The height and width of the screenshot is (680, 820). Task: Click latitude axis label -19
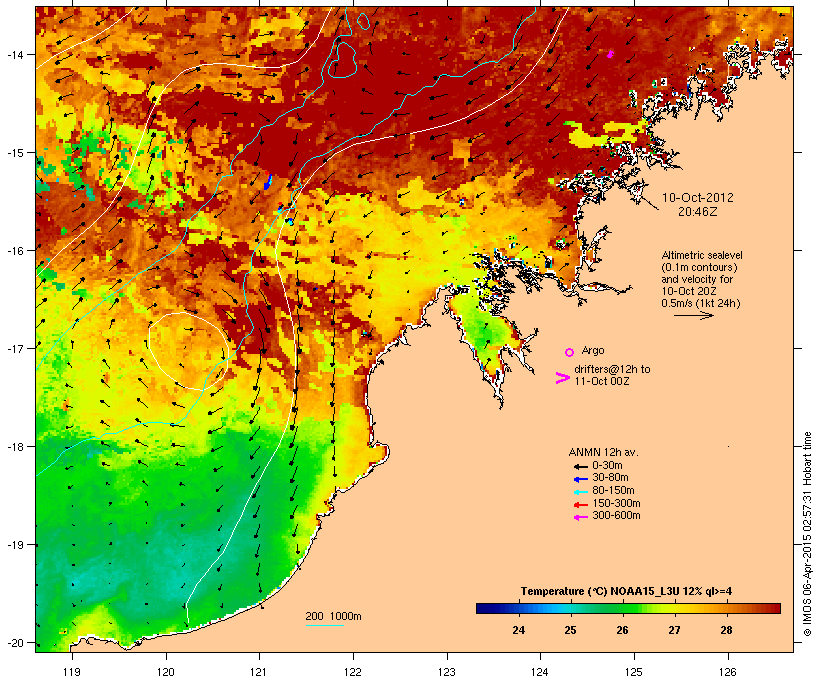pyautogui.click(x=14, y=545)
